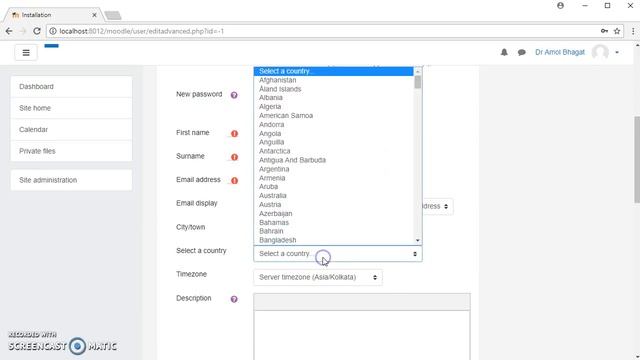Click country list scroll down arrow

[x=418, y=240]
